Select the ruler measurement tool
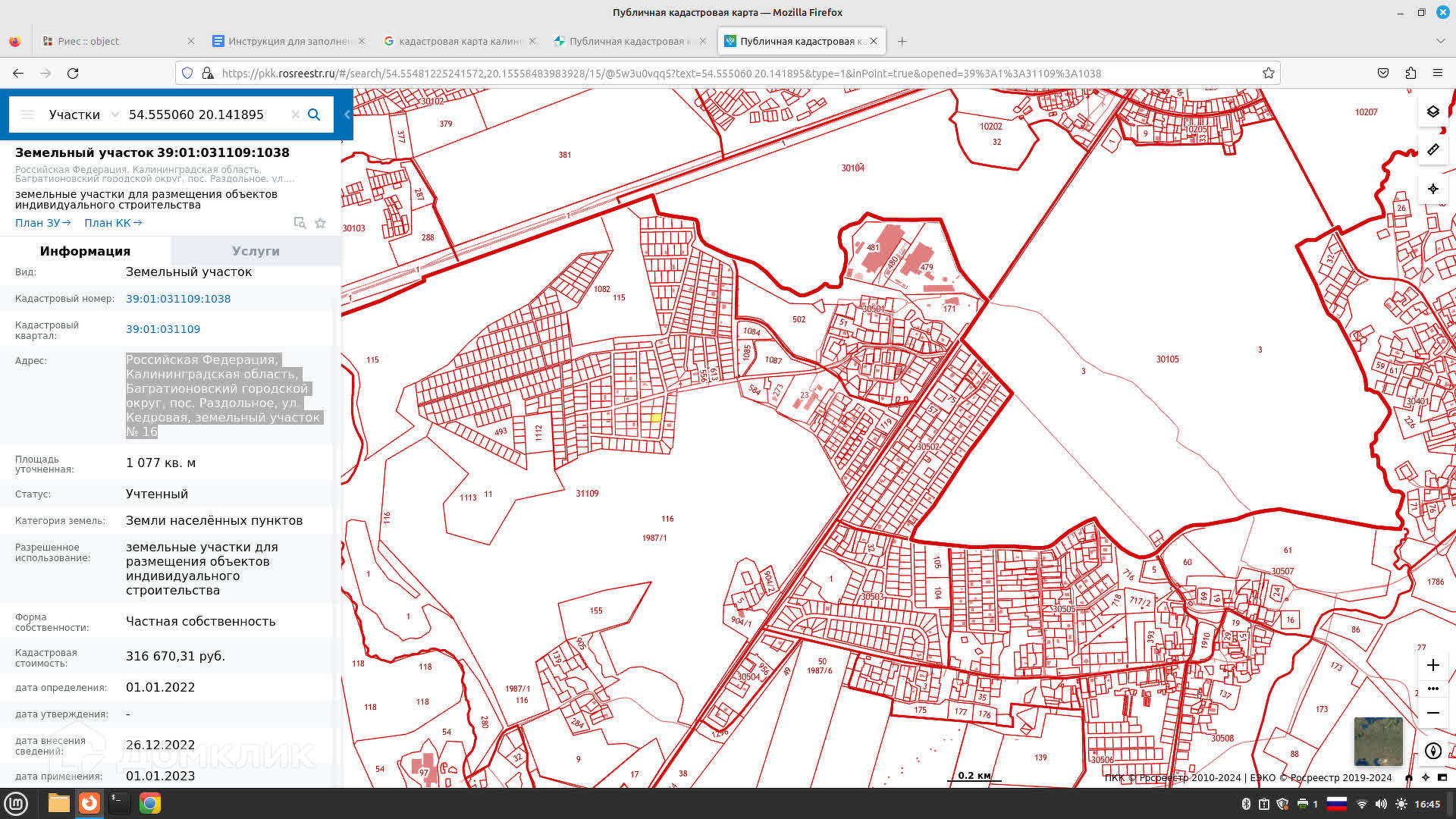 tap(1432, 150)
